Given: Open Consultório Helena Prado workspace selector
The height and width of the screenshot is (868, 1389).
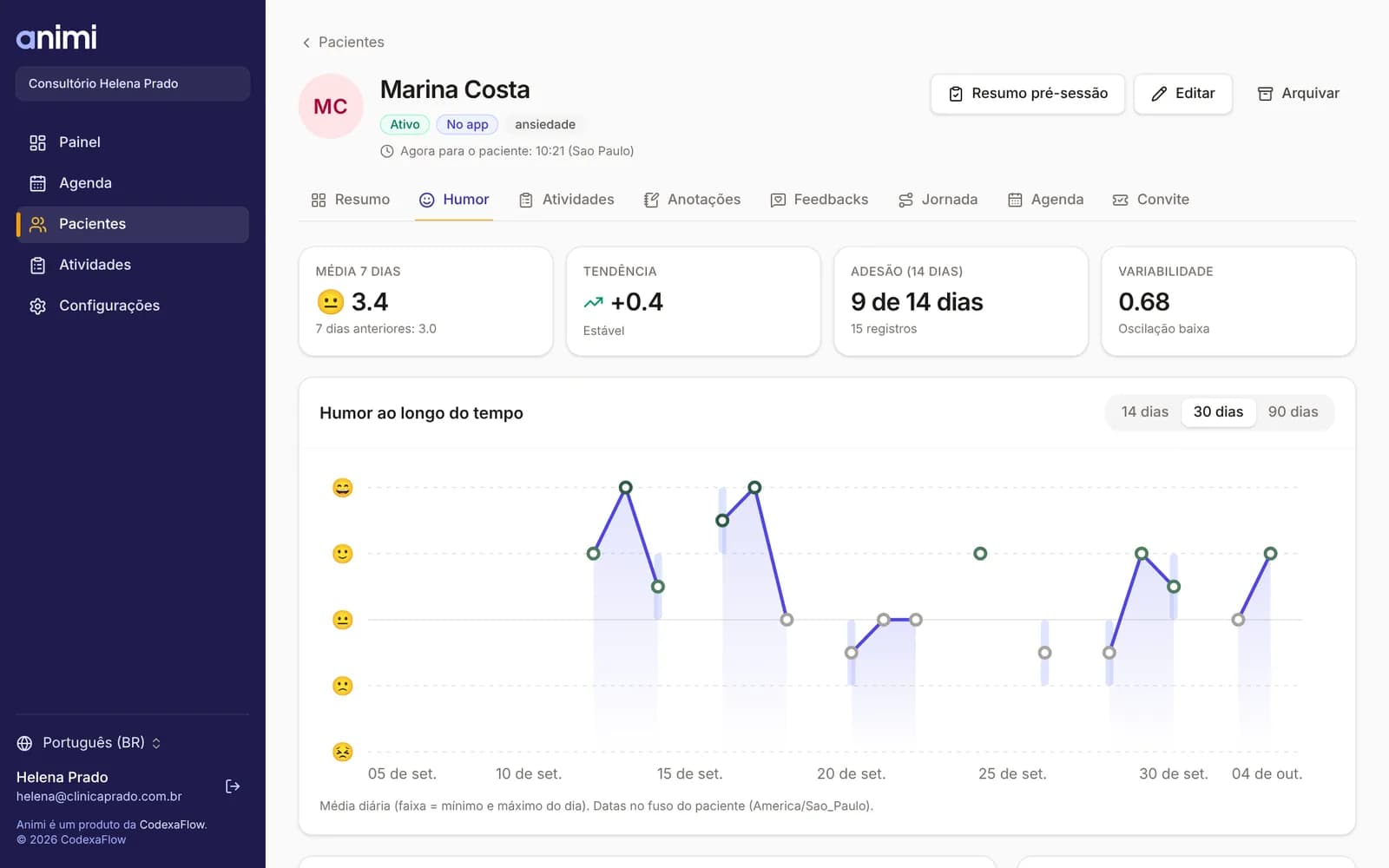Looking at the screenshot, I should (x=133, y=84).
